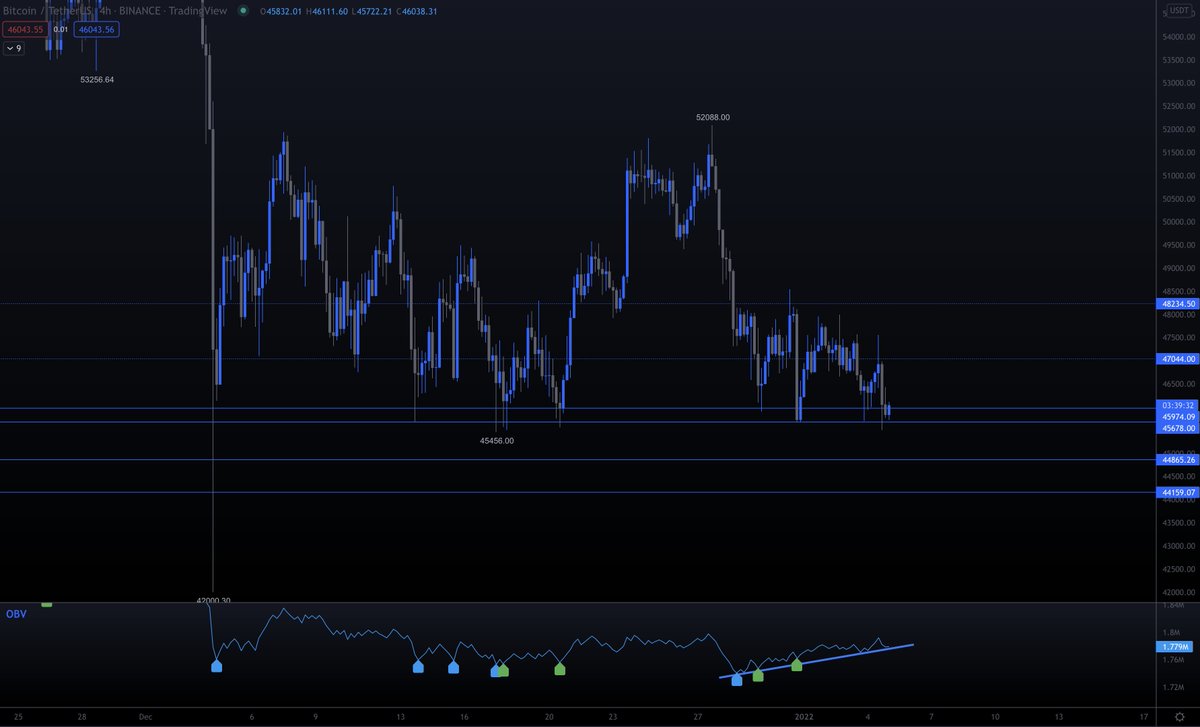Click the TradingView watermark text
This screenshot has height=727, width=1200.
197,10
